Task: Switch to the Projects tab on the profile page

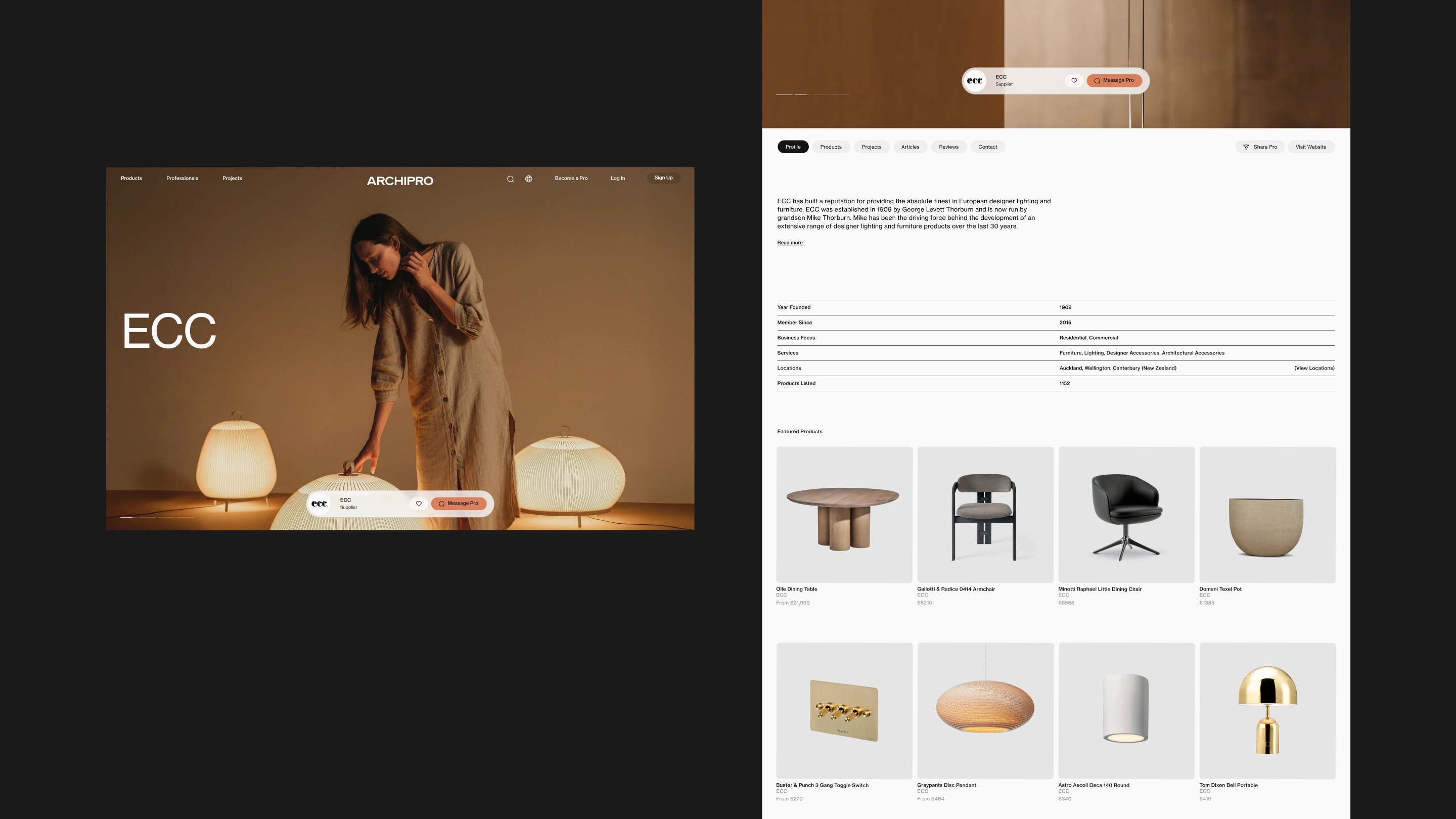Action: pos(872,147)
